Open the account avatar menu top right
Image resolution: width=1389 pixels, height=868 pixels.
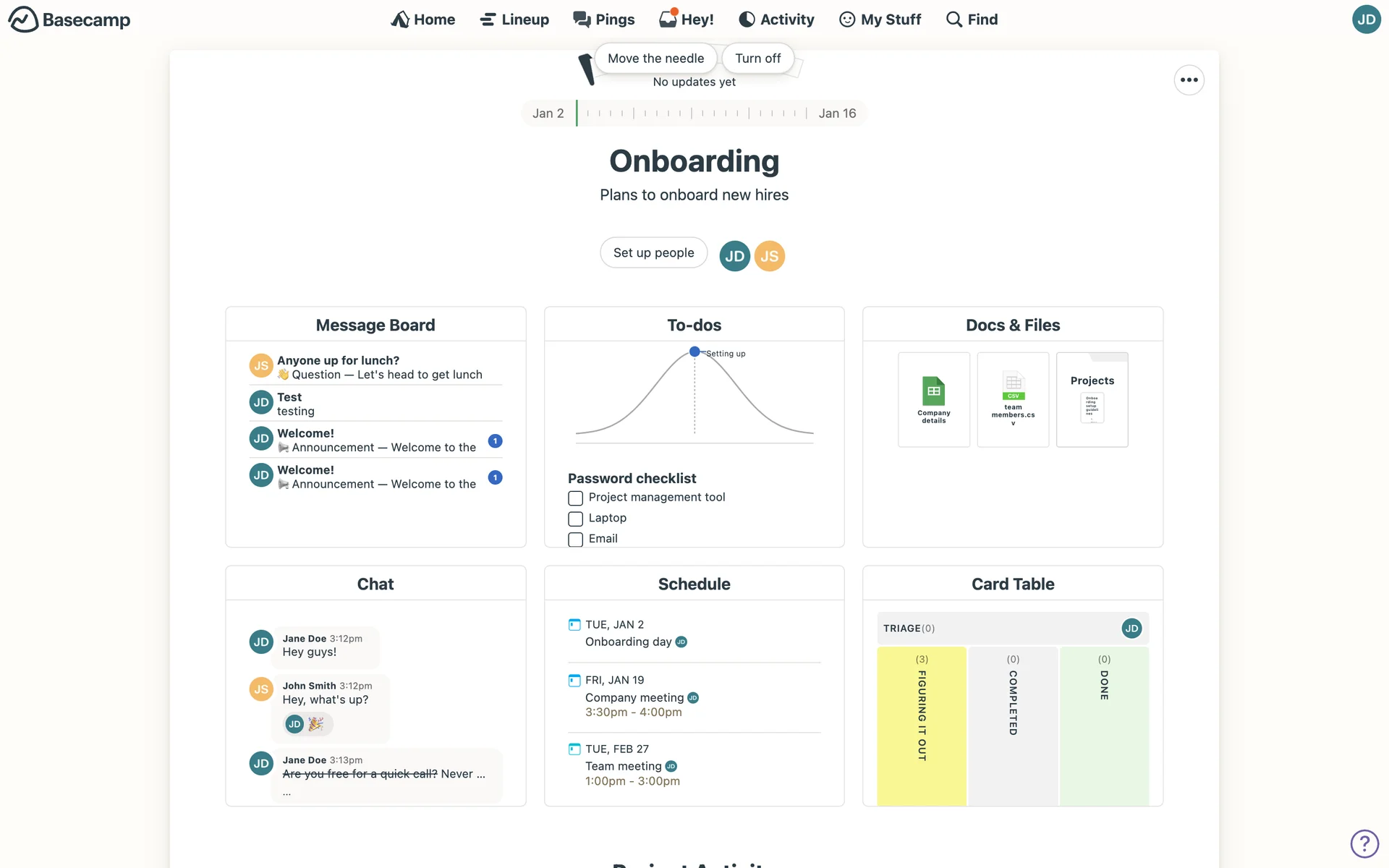1366,20
